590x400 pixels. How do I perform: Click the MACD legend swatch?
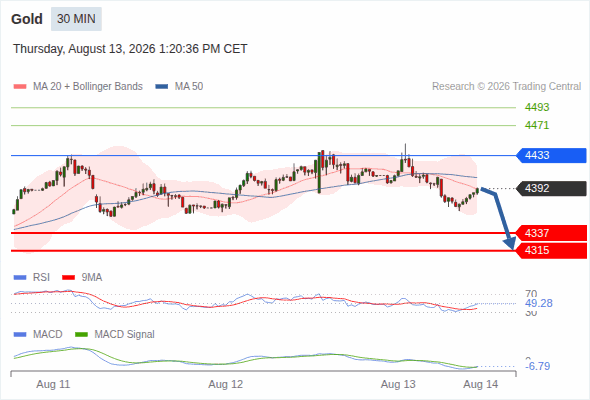click(x=20, y=335)
